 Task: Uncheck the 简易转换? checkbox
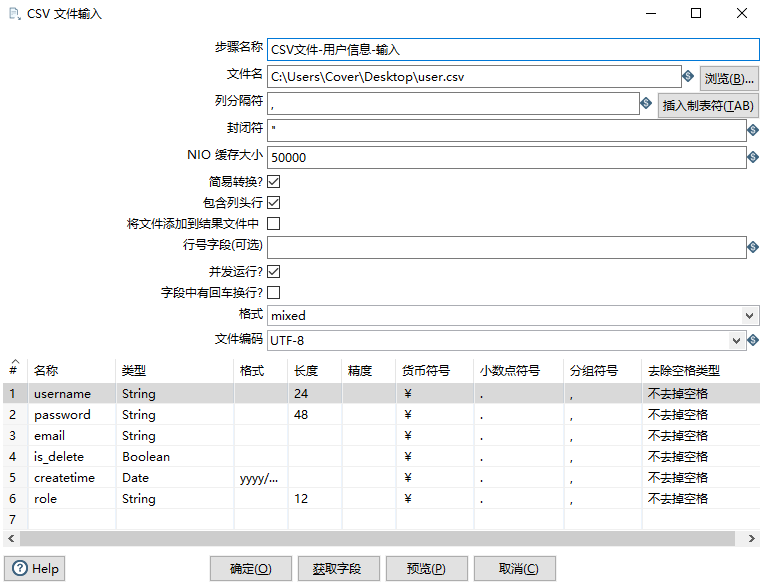point(273,182)
